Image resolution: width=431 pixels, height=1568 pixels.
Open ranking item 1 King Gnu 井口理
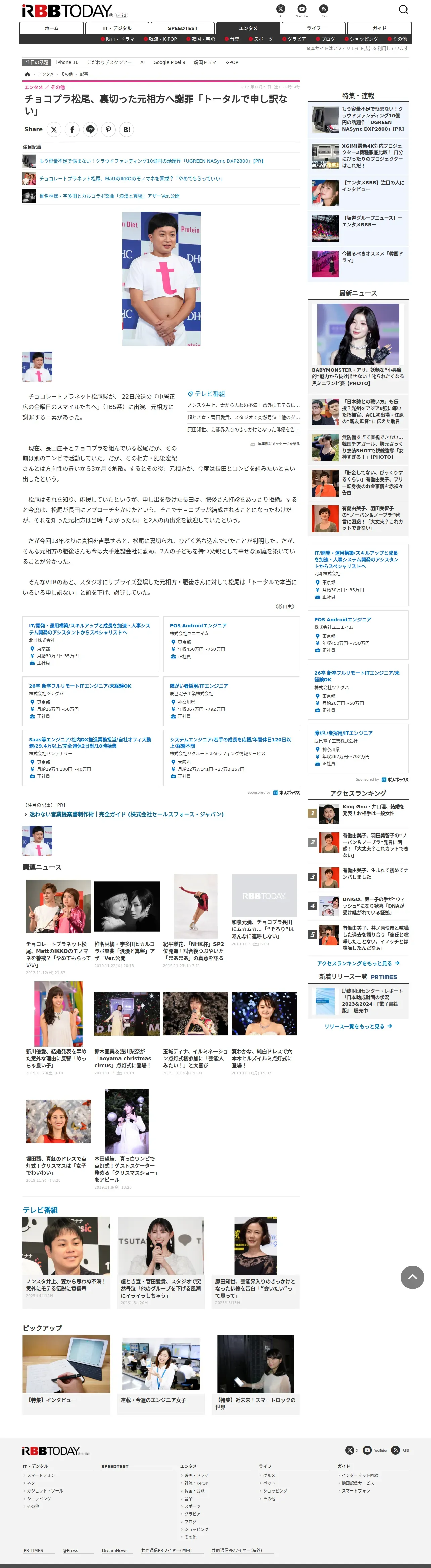tap(358, 813)
